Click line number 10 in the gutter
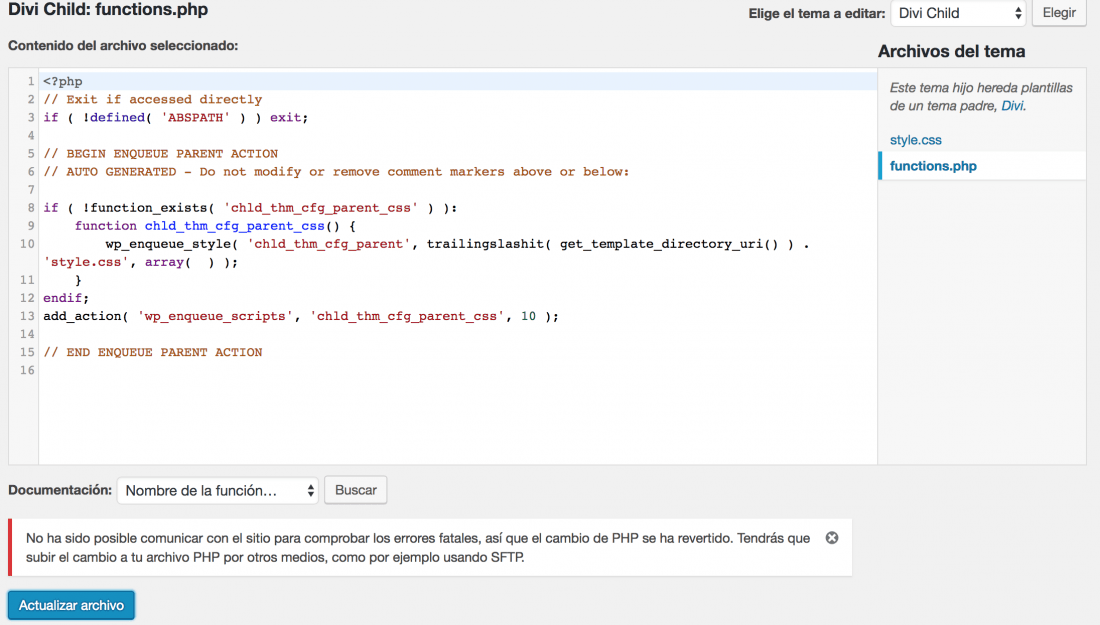 (x=27, y=244)
